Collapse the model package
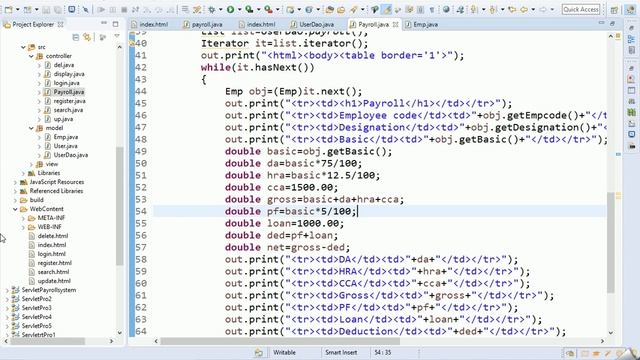Image resolution: width=640 pixels, height=360 pixels. (31, 128)
